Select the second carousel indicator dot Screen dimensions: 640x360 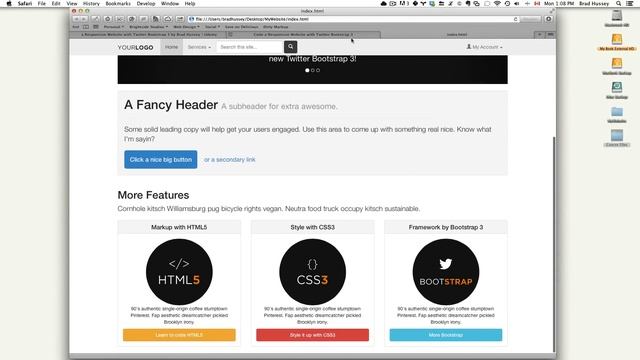313,70
